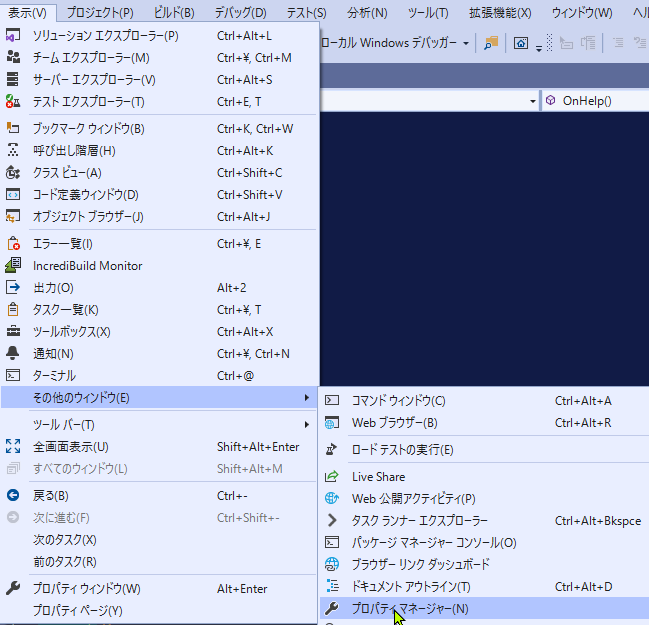Screen dimensions: 649x625
Task: Click the プロパティ ウィンドウ wrench icon
Action: coord(13,588)
